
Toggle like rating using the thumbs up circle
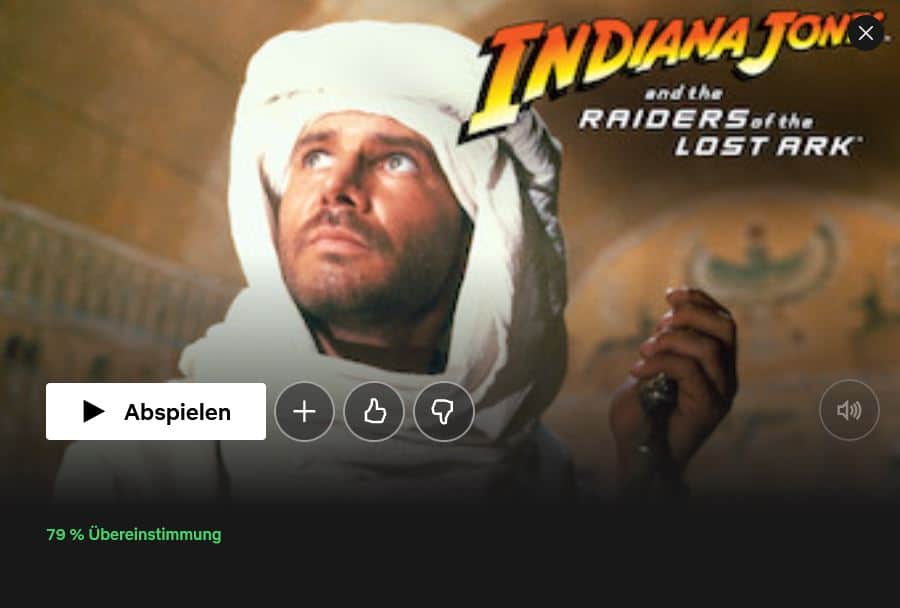click(374, 412)
